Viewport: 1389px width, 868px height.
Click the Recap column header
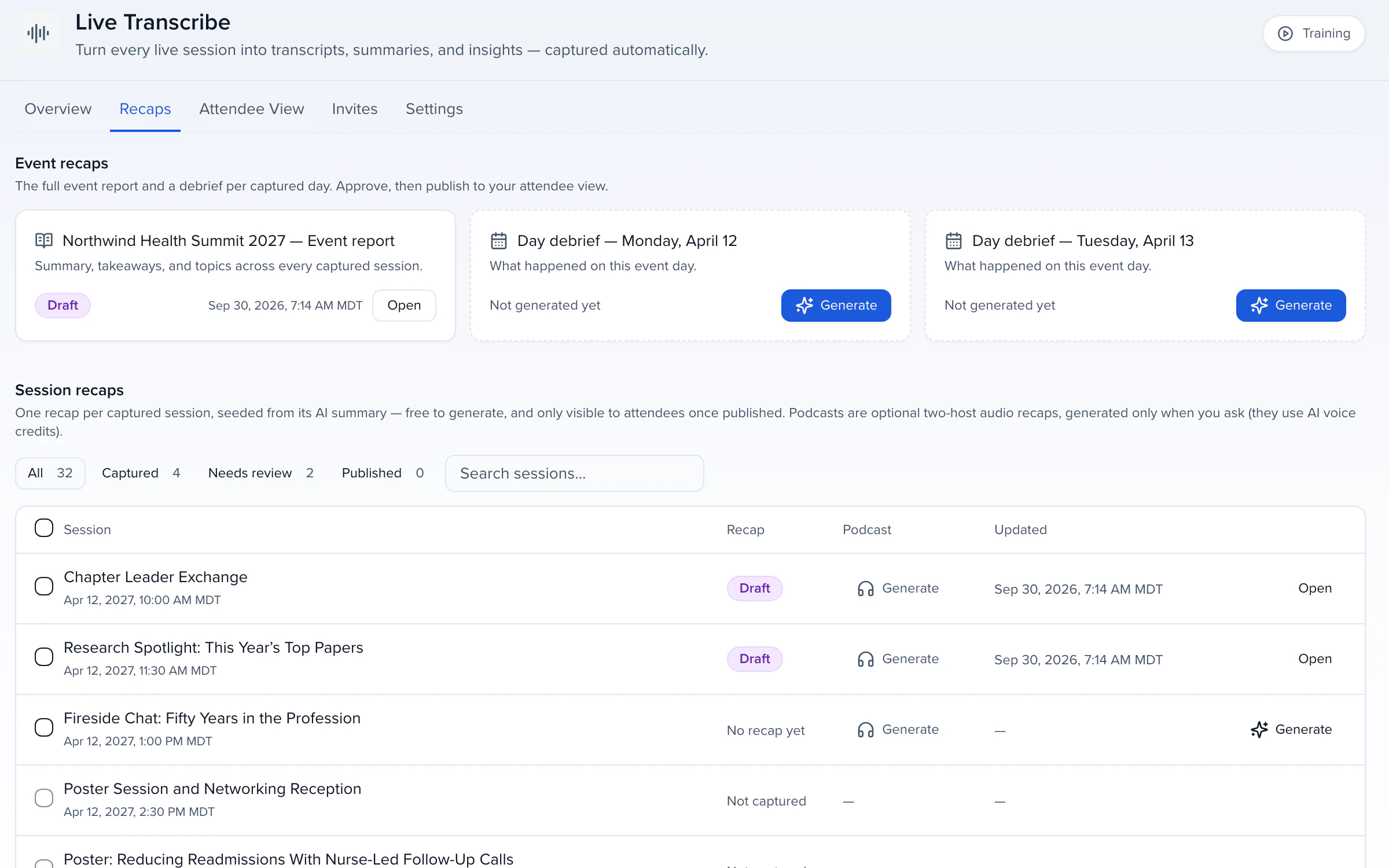[745, 529]
